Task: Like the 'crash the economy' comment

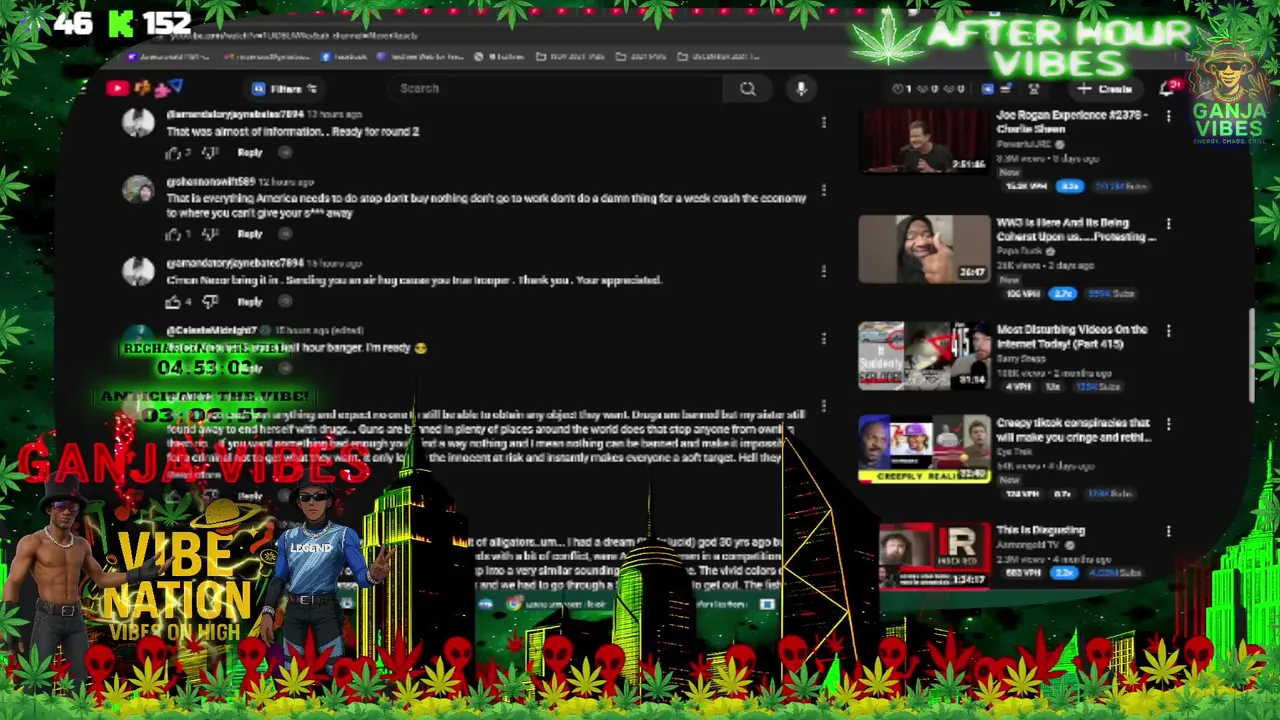Action: pos(174,234)
